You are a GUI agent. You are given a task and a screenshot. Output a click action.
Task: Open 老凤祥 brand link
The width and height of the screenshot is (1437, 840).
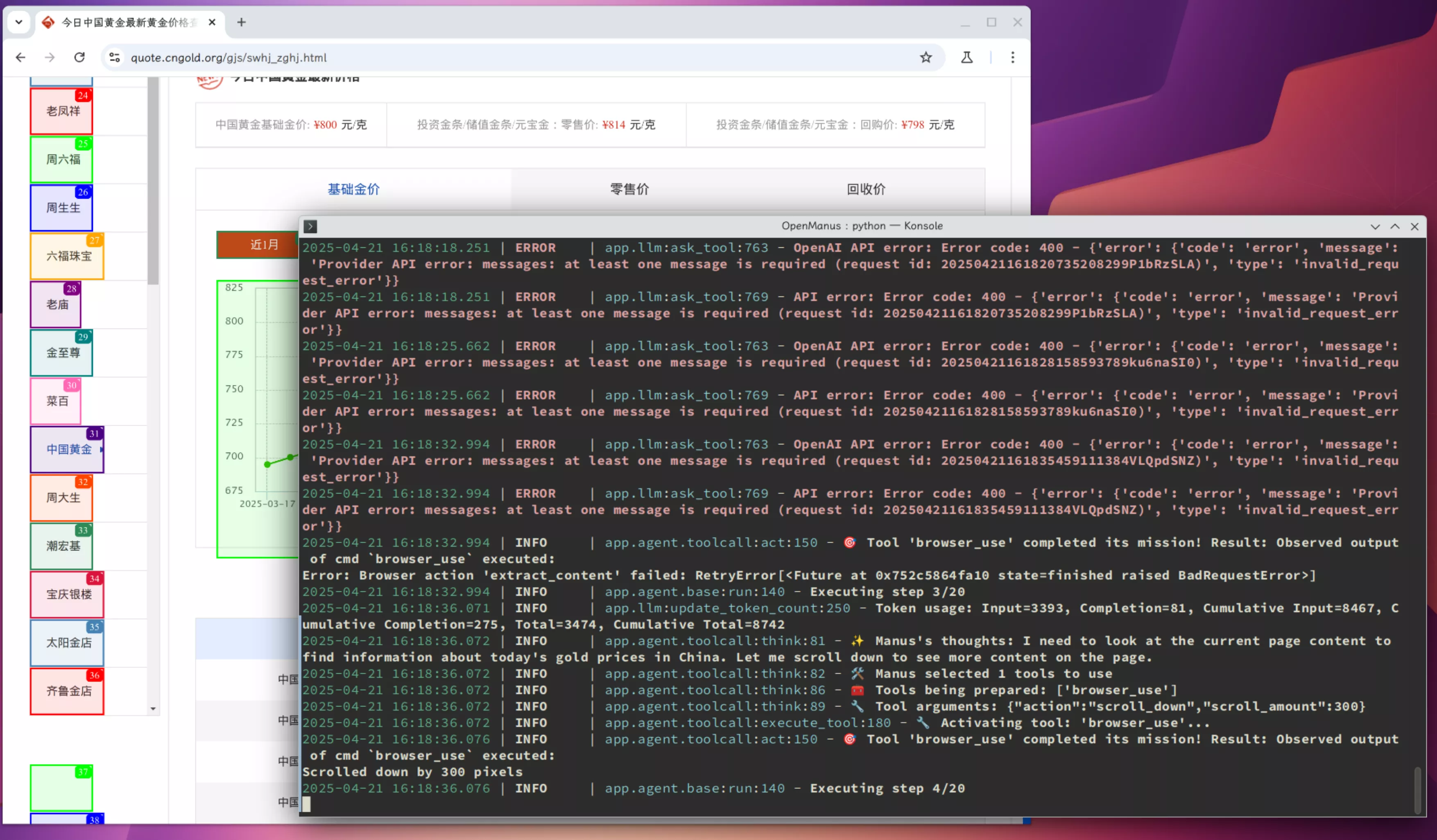(x=63, y=111)
